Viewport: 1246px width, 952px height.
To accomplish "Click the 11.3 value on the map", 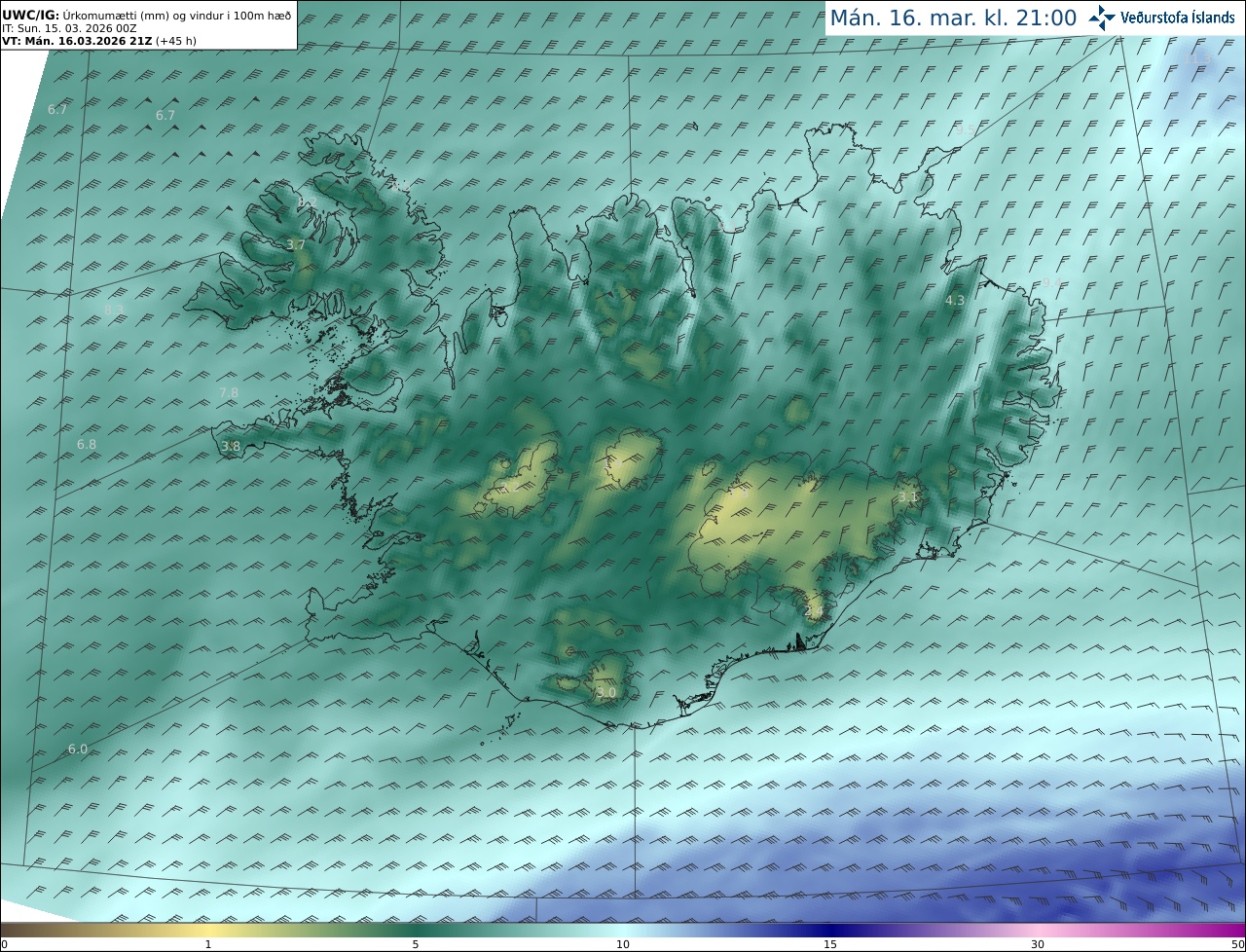I will pyautogui.click(x=1199, y=58).
